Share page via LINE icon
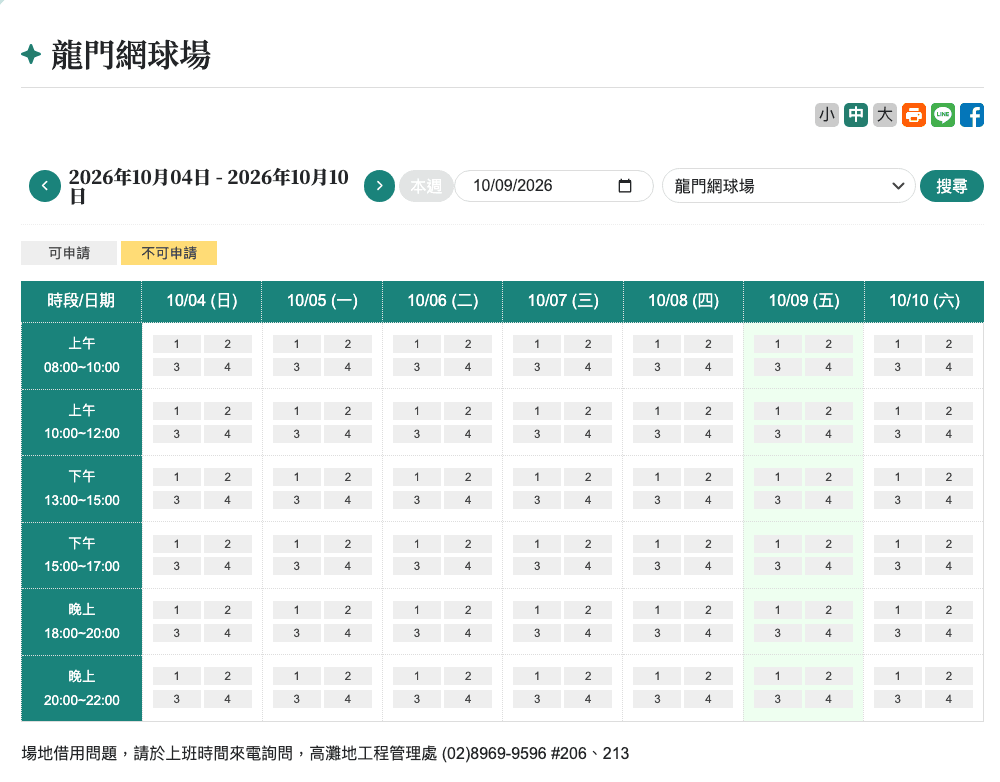1000x782 pixels. point(943,115)
